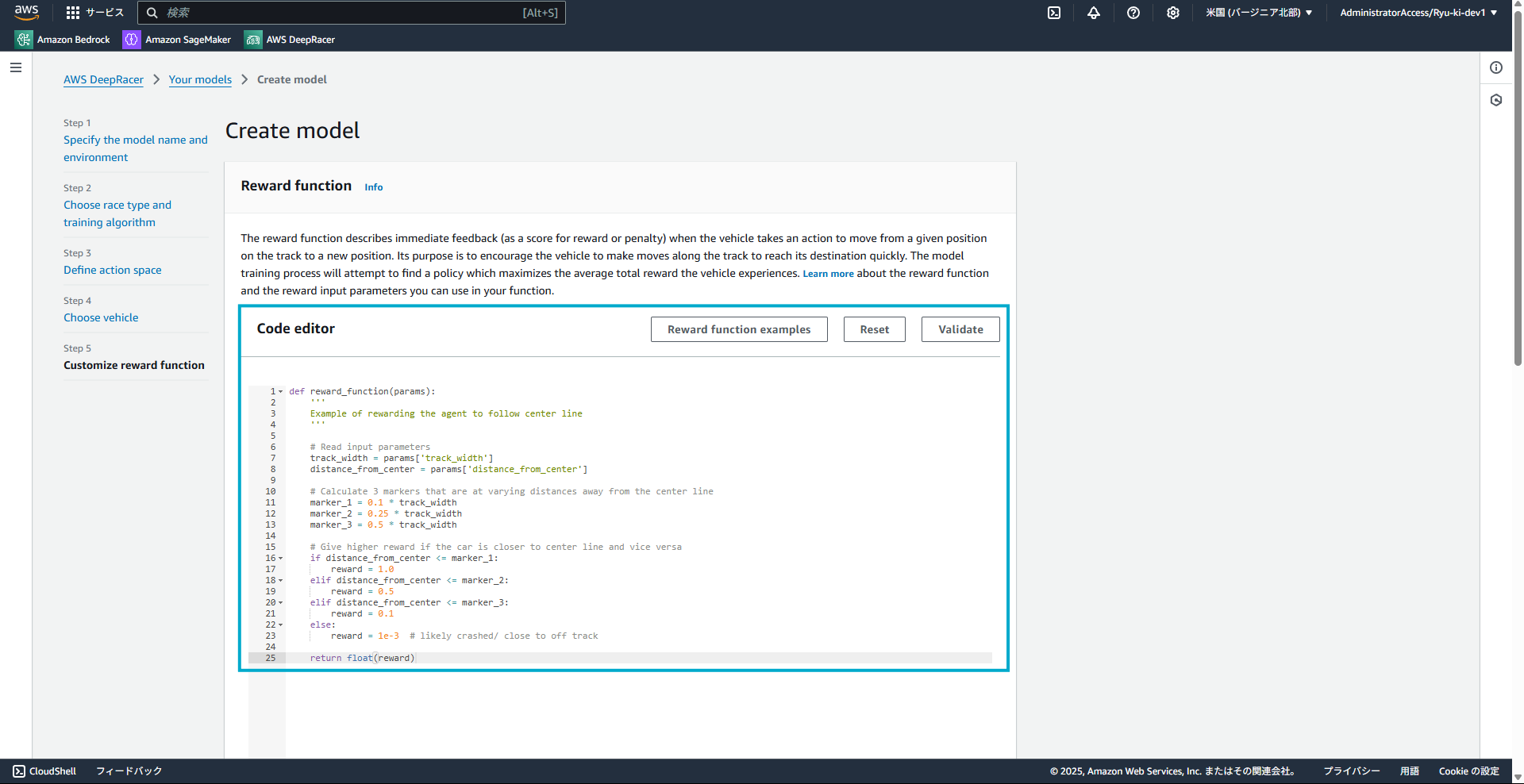Click the サービス menu label

point(105,13)
